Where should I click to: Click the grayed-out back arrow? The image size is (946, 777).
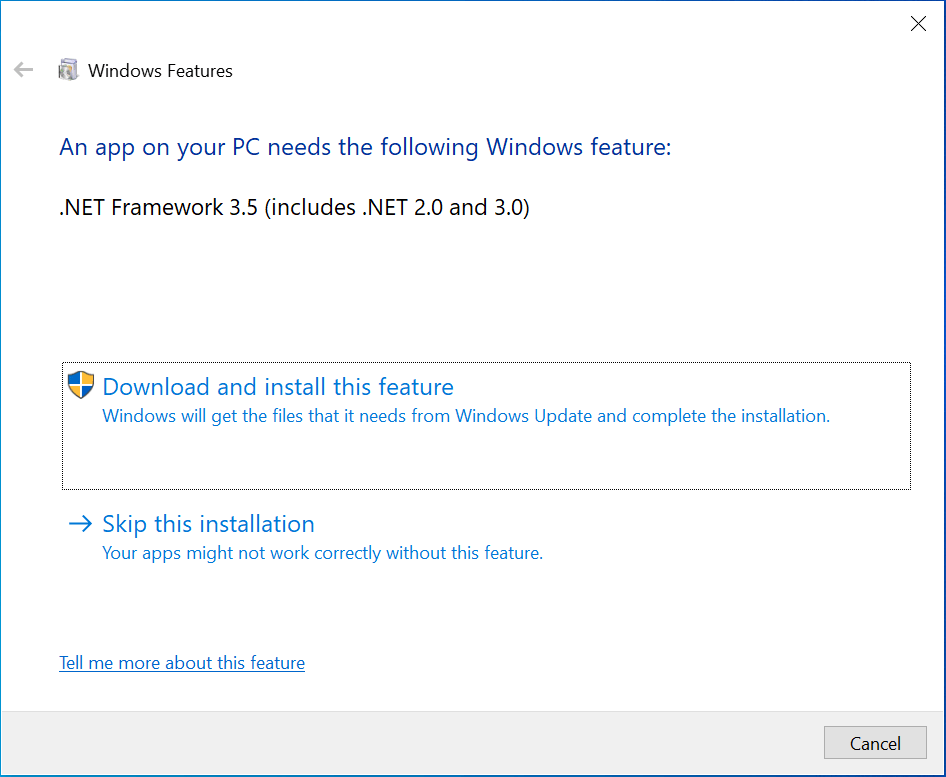(22, 69)
